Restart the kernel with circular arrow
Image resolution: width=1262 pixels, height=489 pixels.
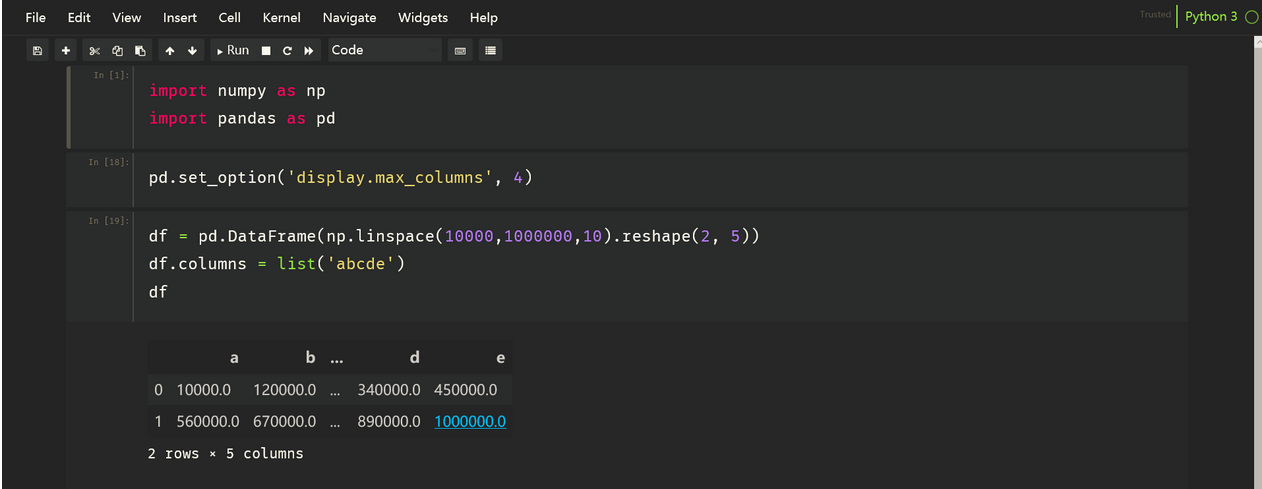tap(287, 50)
